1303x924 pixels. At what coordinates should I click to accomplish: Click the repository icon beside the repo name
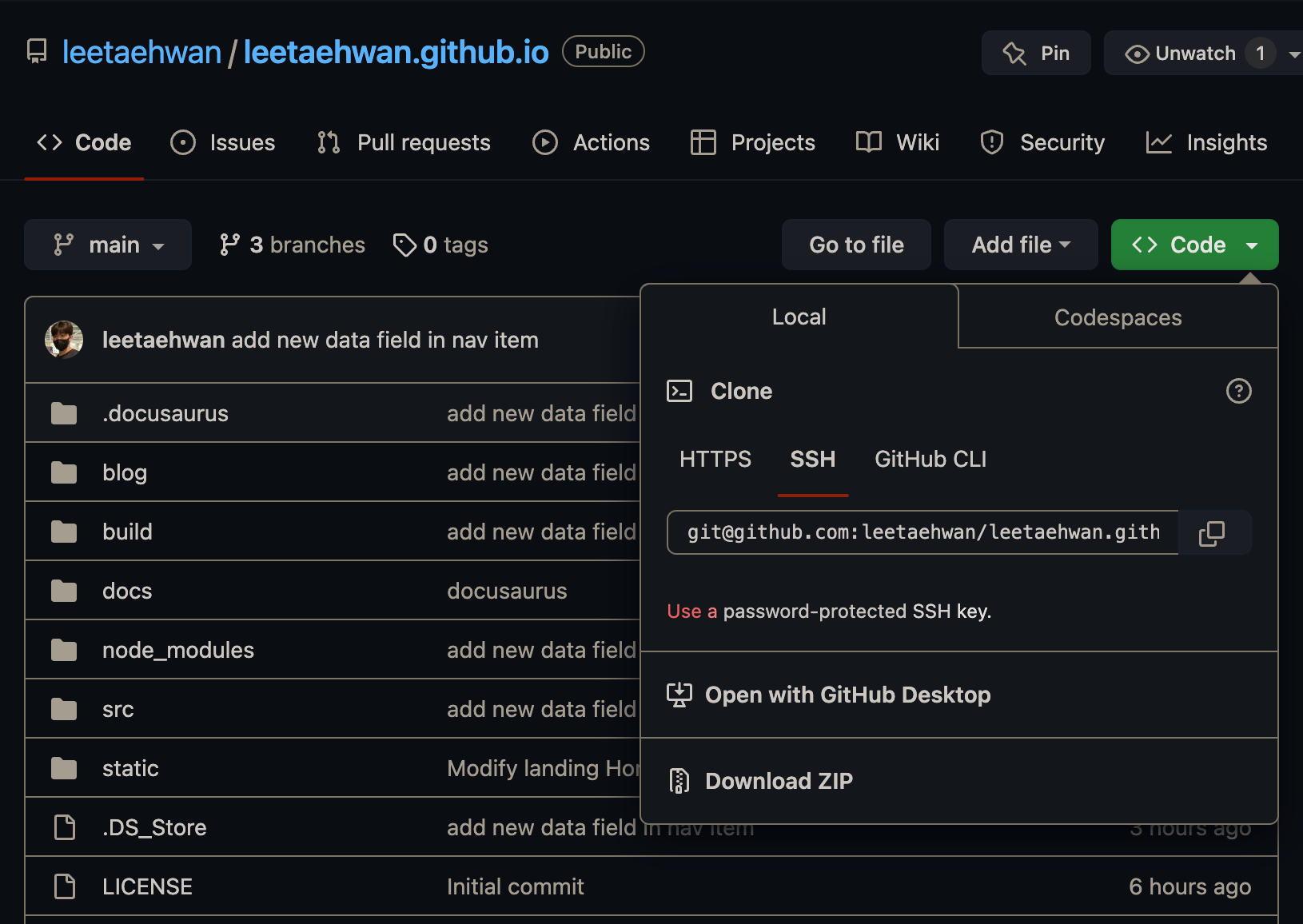pos(37,52)
